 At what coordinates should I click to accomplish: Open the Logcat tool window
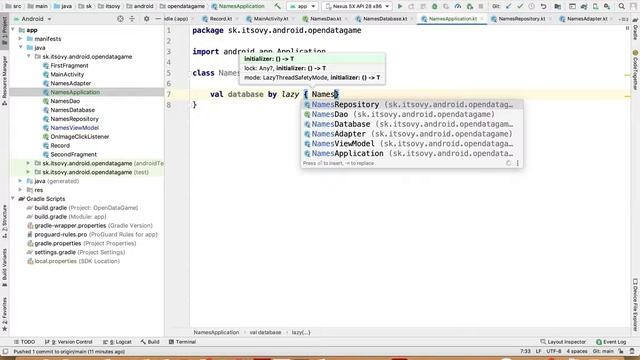click(117, 342)
